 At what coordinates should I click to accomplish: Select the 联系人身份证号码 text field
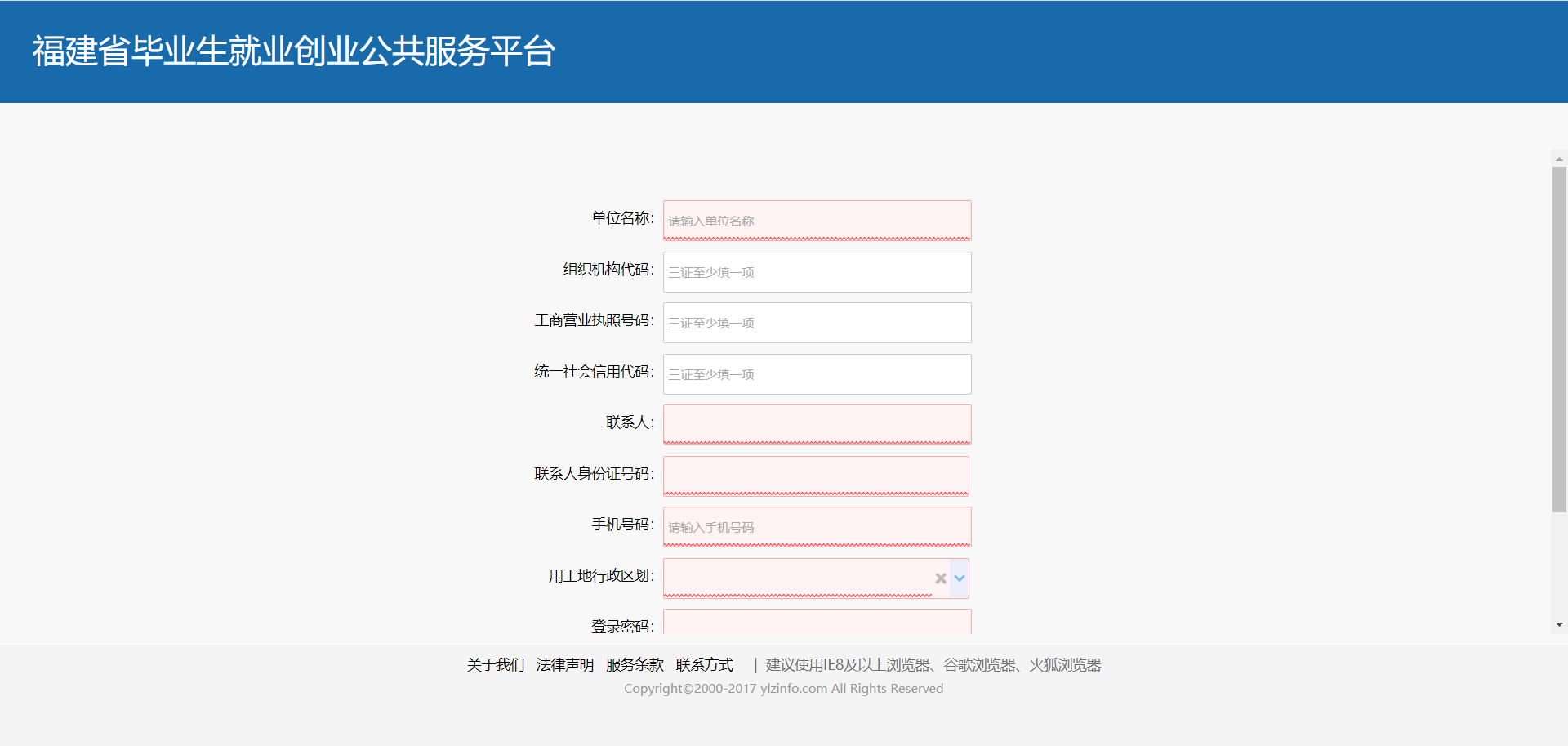(816, 476)
